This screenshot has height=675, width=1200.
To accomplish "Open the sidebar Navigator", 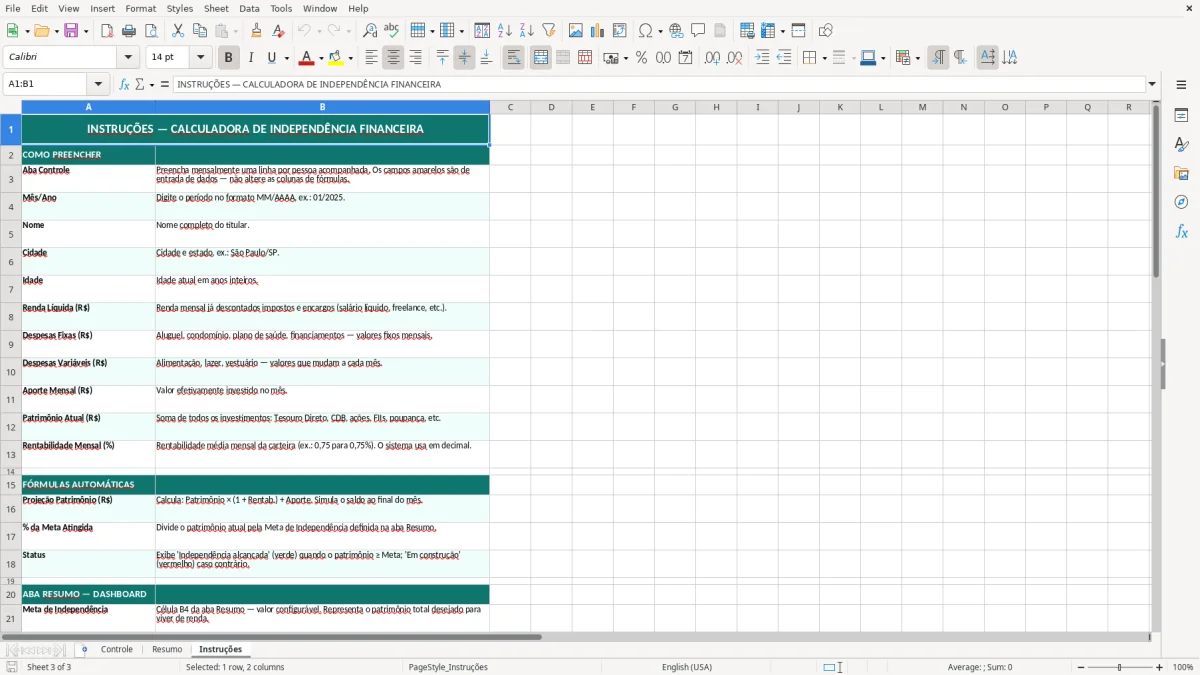I will 1181,202.
